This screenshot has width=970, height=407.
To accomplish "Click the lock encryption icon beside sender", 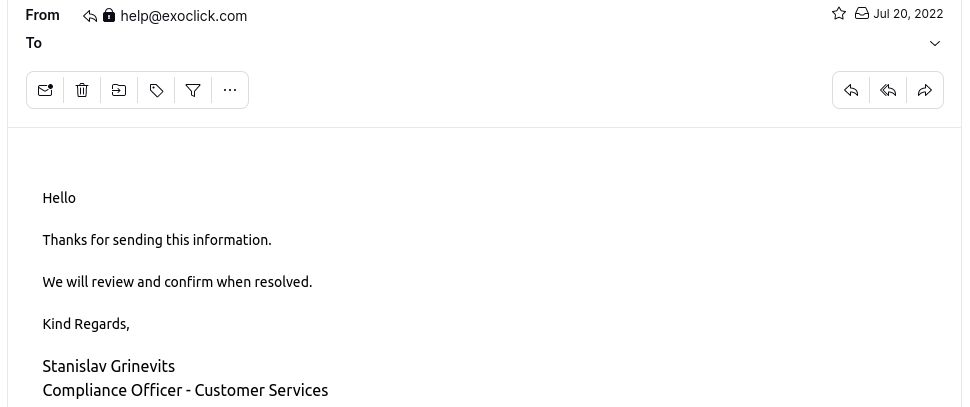I will tap(109, 16).
